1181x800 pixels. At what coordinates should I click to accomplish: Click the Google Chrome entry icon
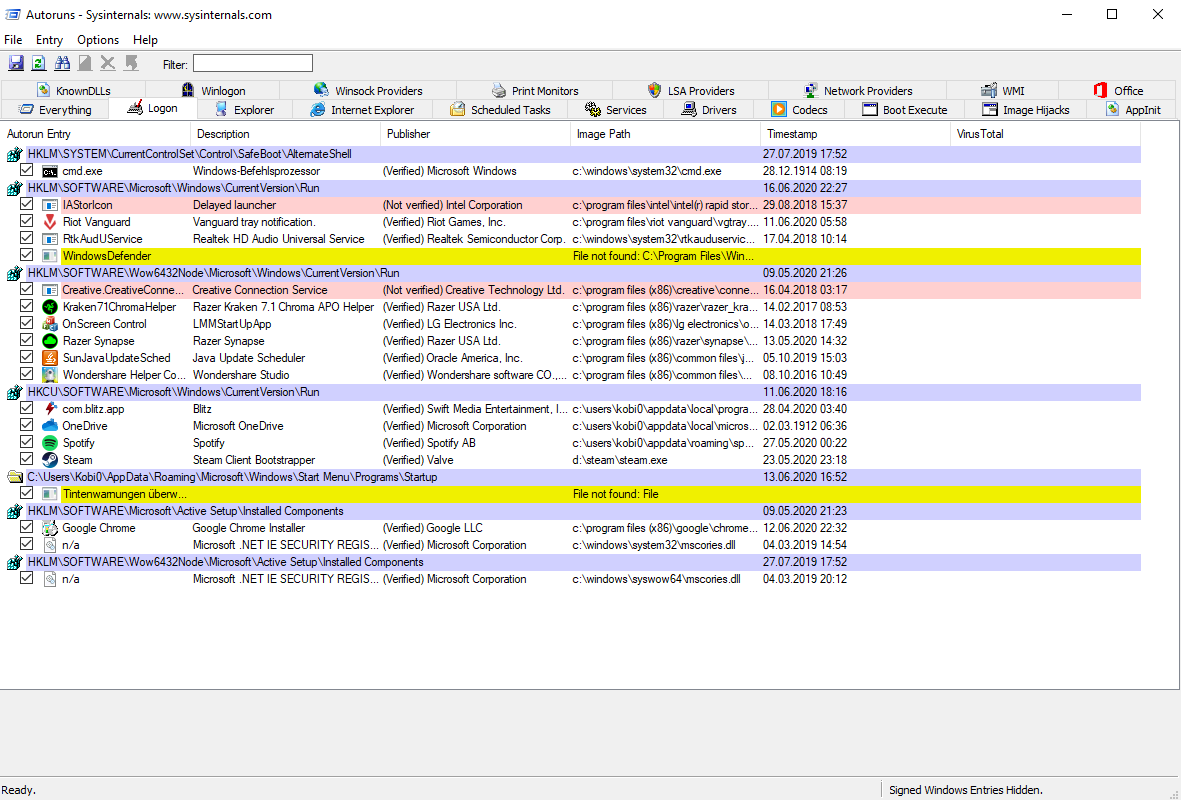point(50,528)
